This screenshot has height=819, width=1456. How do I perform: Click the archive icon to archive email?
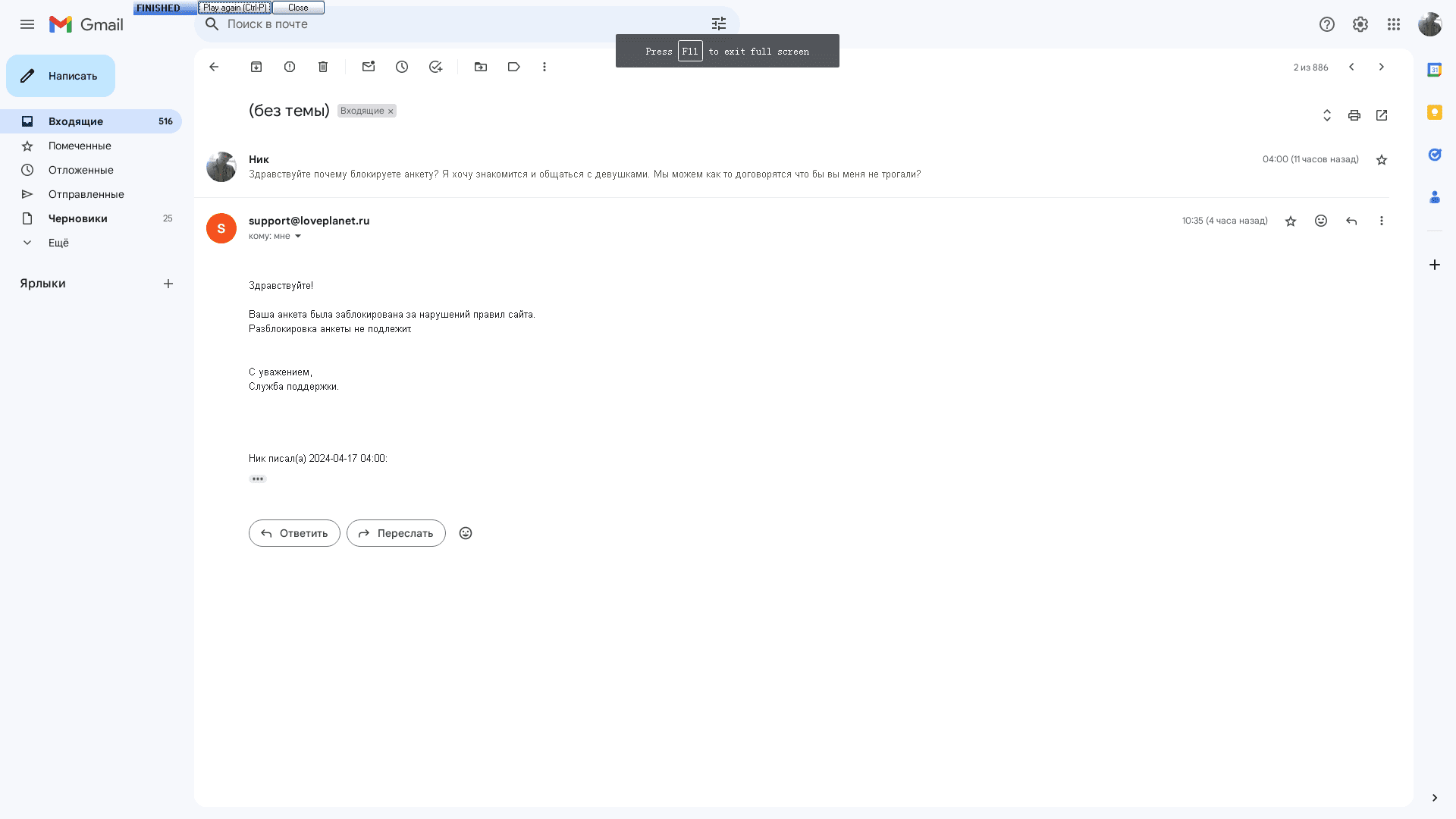coord(256,67)
